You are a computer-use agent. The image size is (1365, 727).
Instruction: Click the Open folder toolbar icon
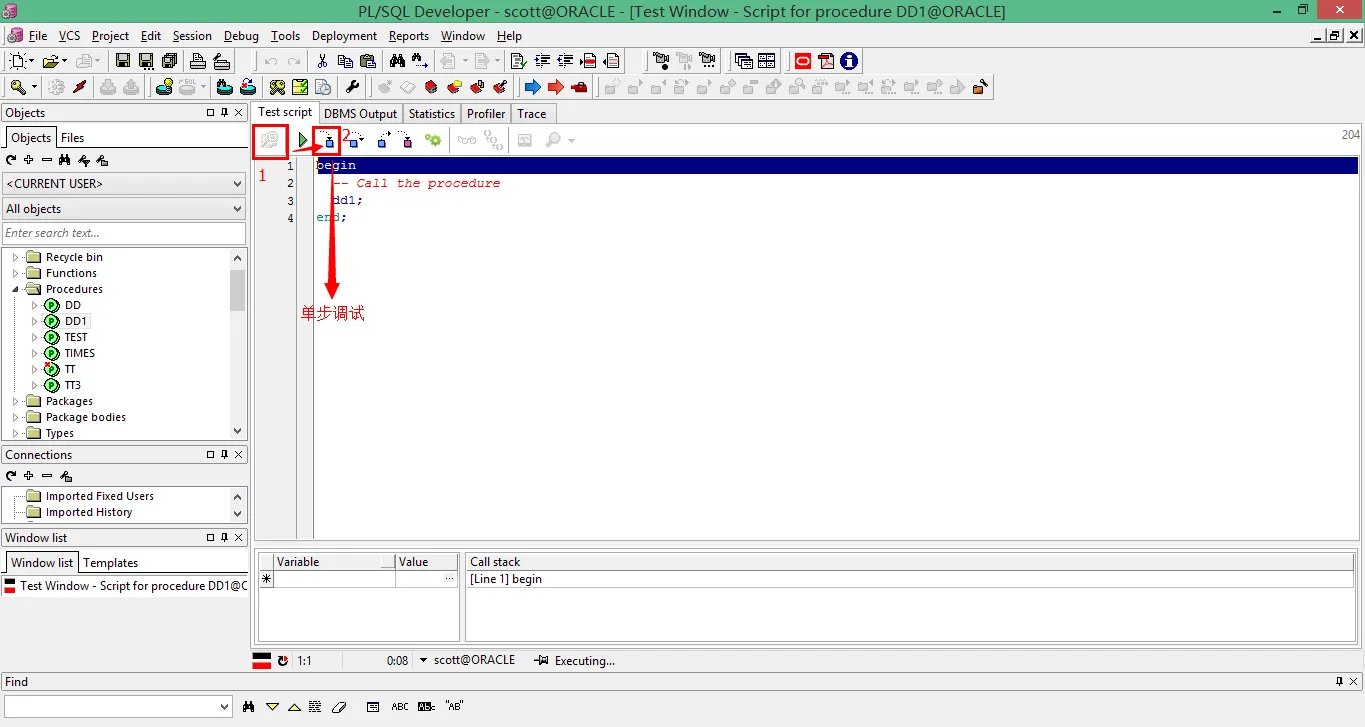(51, 61)
